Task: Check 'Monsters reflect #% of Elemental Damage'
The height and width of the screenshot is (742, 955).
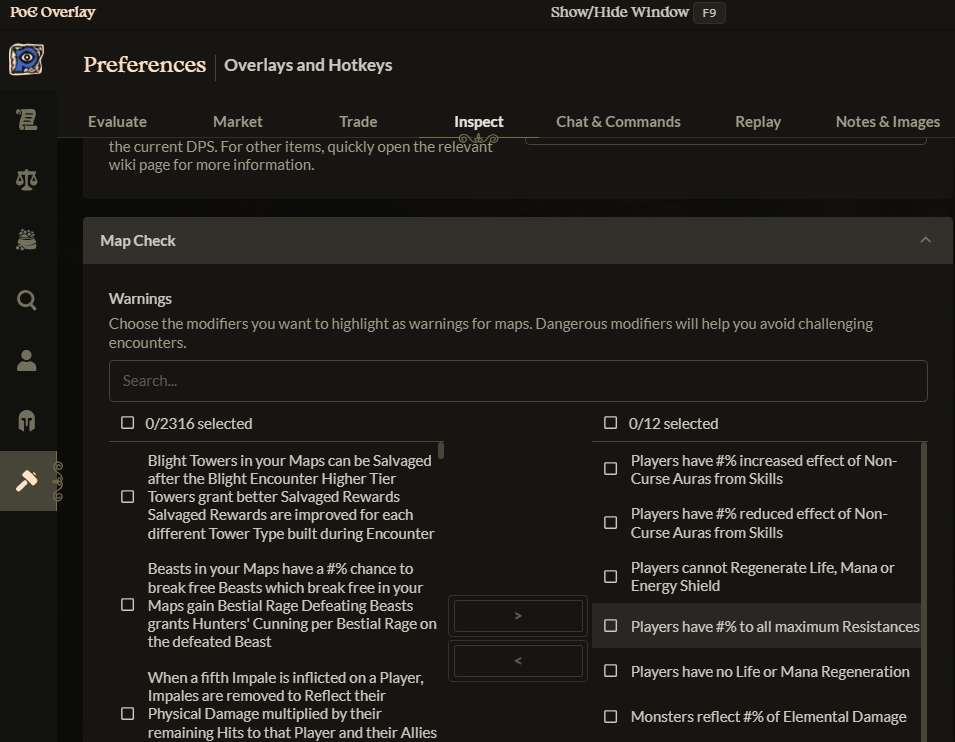Action: tap(611, 717)
